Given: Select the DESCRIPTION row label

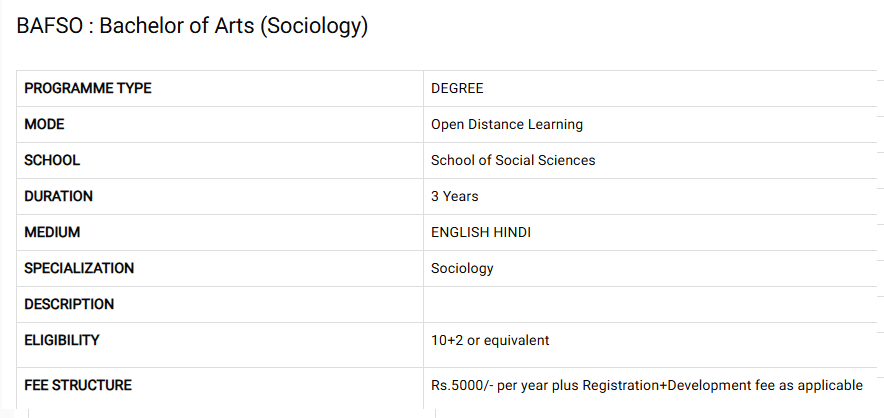Looking at the screenshot, I should pyautogui.click(x=69, y=304).
